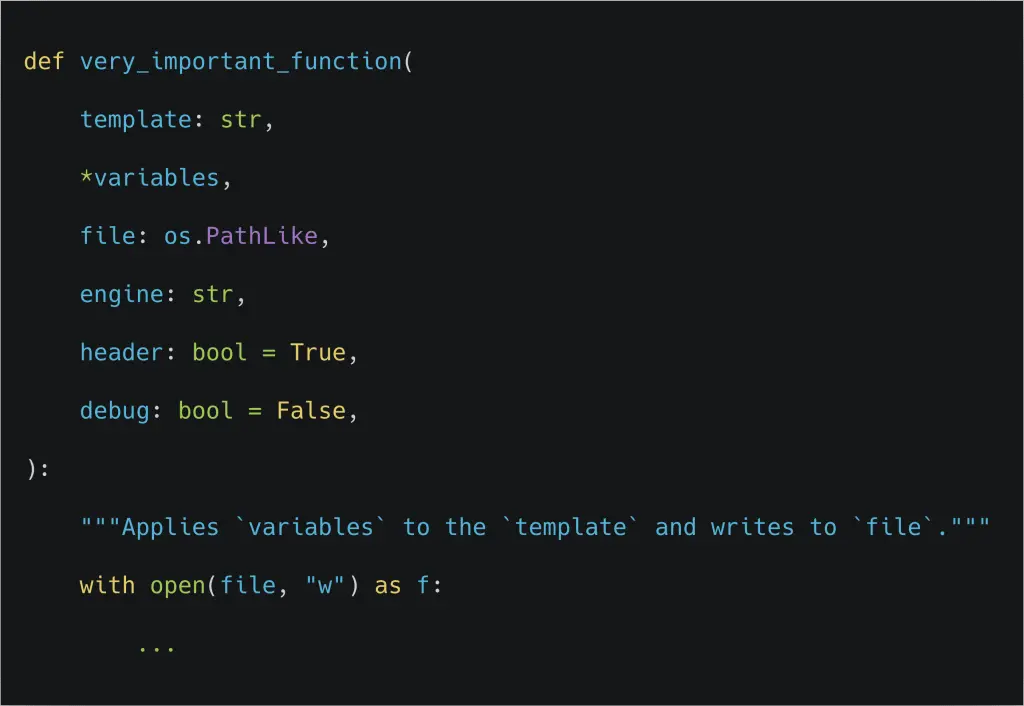Click the 'debug' parameter name
This screenshot has height=706, width=1024.
pyautogui.click(x=114, y=410)
